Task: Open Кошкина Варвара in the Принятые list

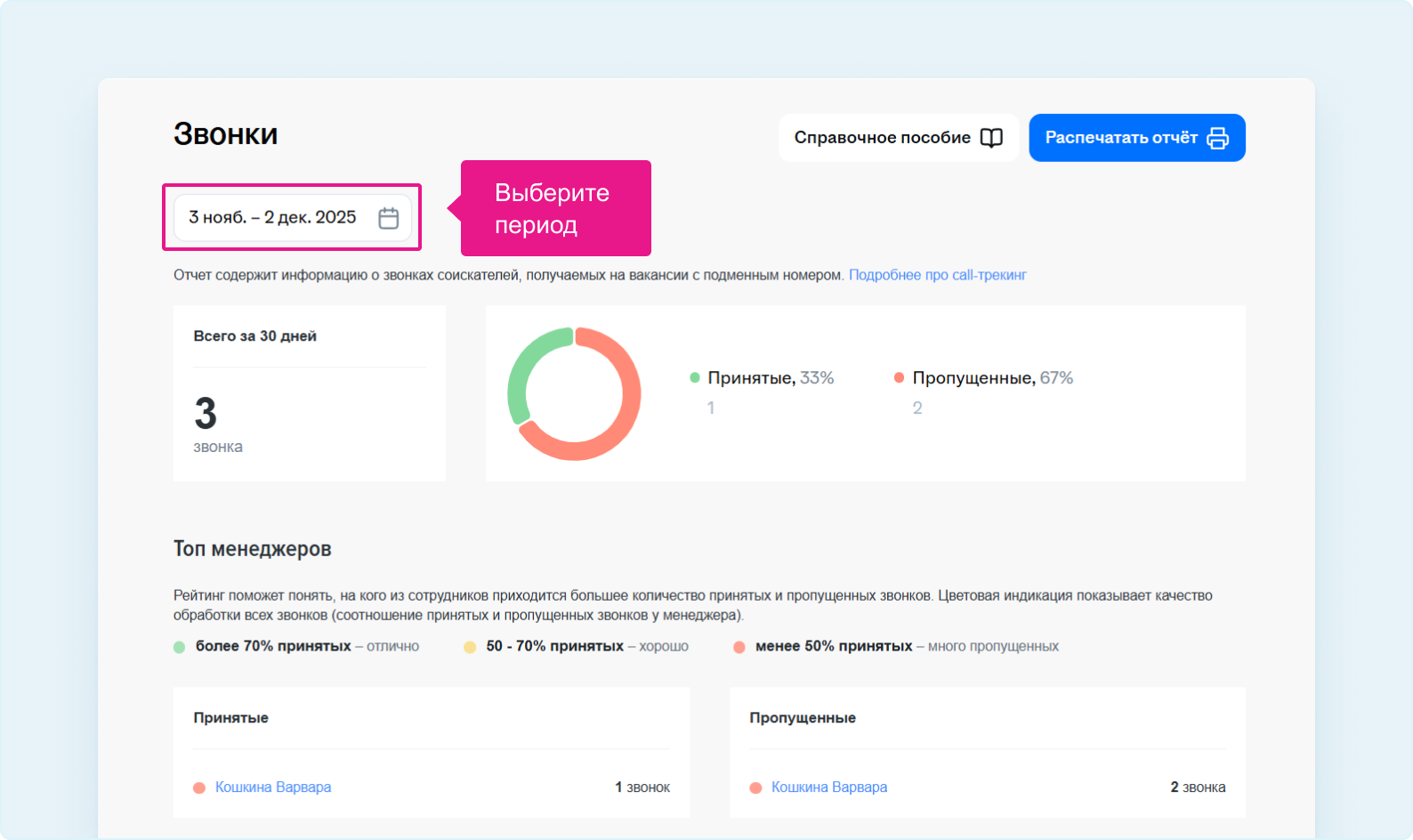Action: 273,787
